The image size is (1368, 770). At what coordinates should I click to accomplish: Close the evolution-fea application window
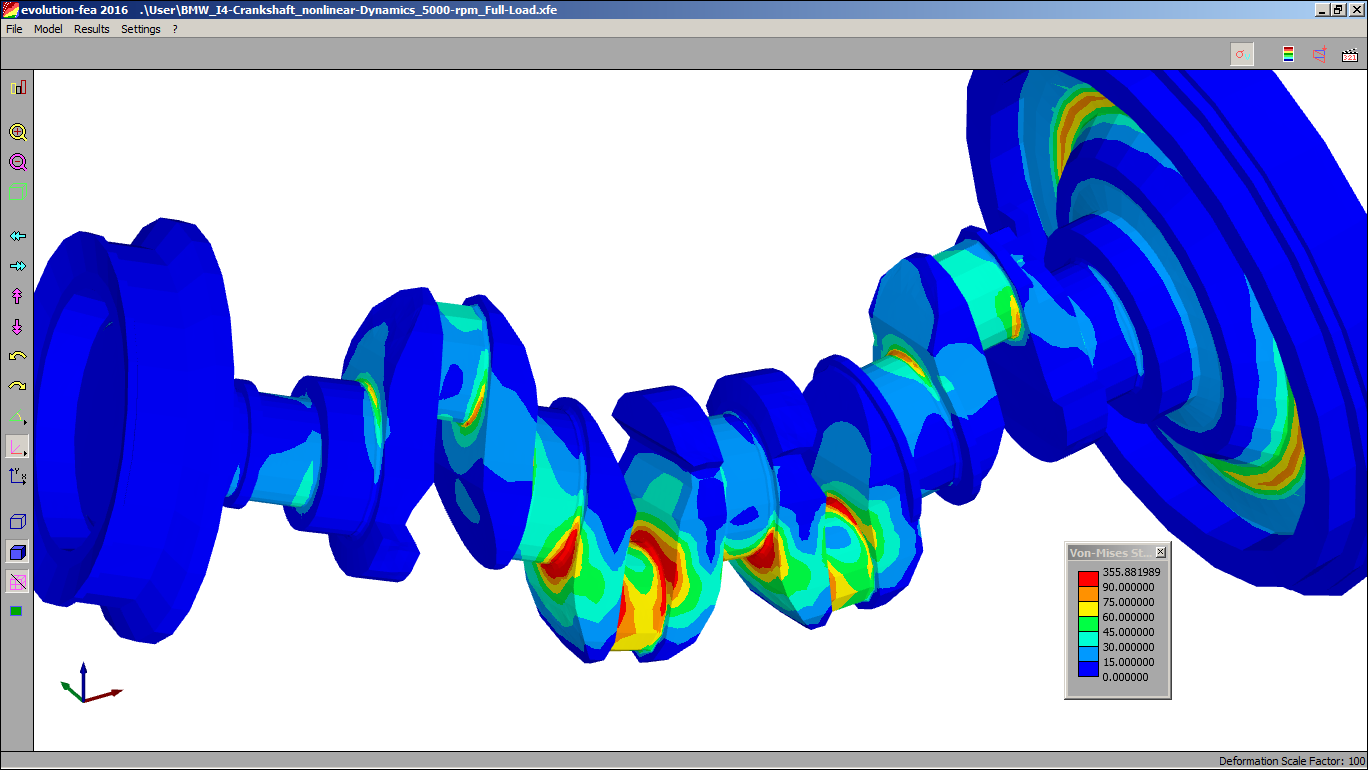1356,10
